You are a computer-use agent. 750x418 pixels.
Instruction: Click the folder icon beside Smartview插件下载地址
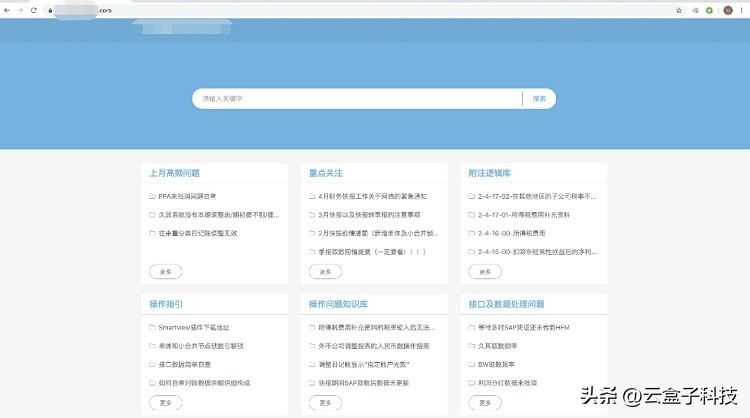(152, 327)
